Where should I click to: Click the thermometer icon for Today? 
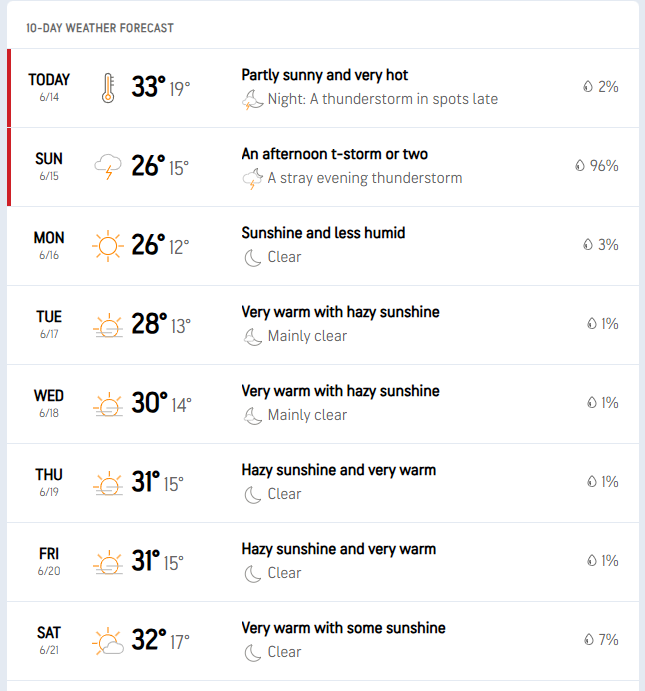[108, 88]
